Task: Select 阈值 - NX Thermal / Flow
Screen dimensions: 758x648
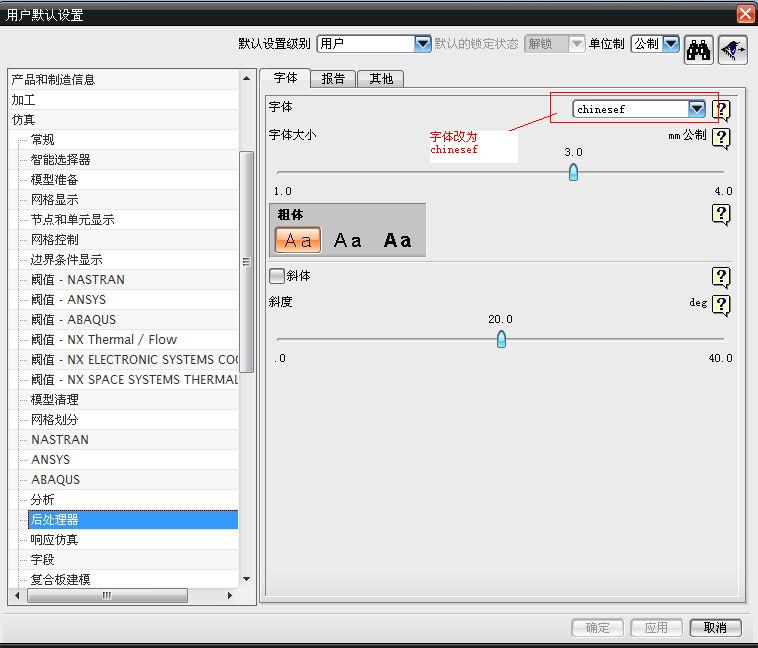Action: (103, 340)
